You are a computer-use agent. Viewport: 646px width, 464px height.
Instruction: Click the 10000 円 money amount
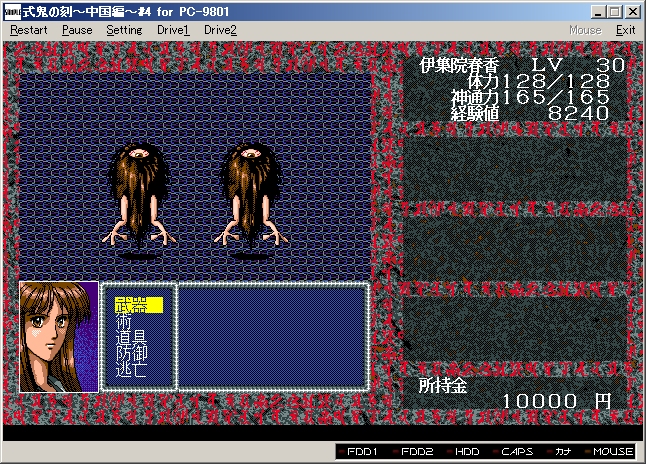(x=557, y=401)
